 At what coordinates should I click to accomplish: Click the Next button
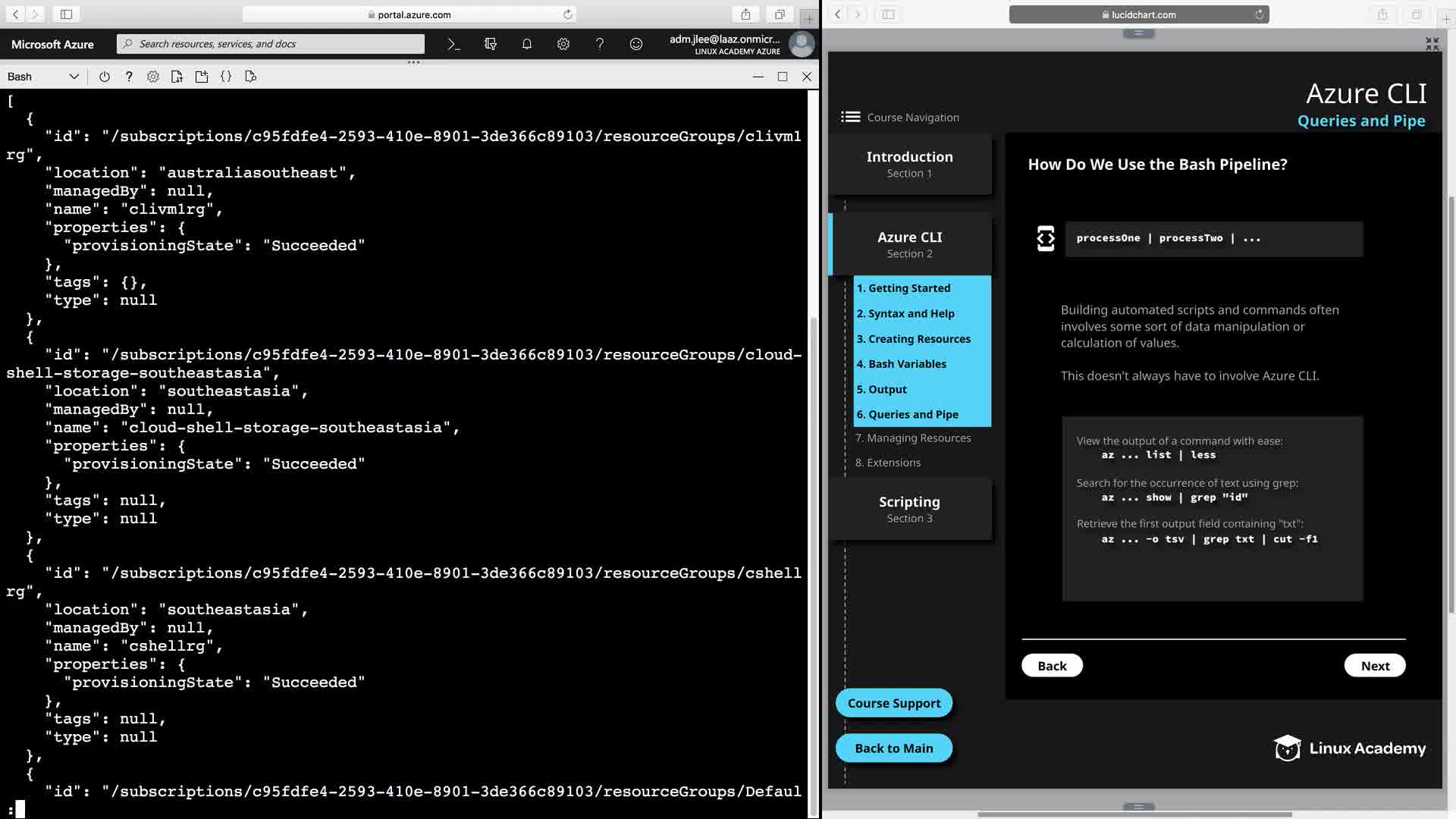click(1374, 666)
